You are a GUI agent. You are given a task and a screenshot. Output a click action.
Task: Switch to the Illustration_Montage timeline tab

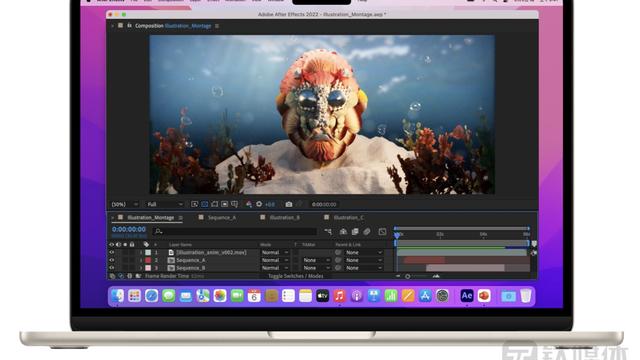pos(151,218)
